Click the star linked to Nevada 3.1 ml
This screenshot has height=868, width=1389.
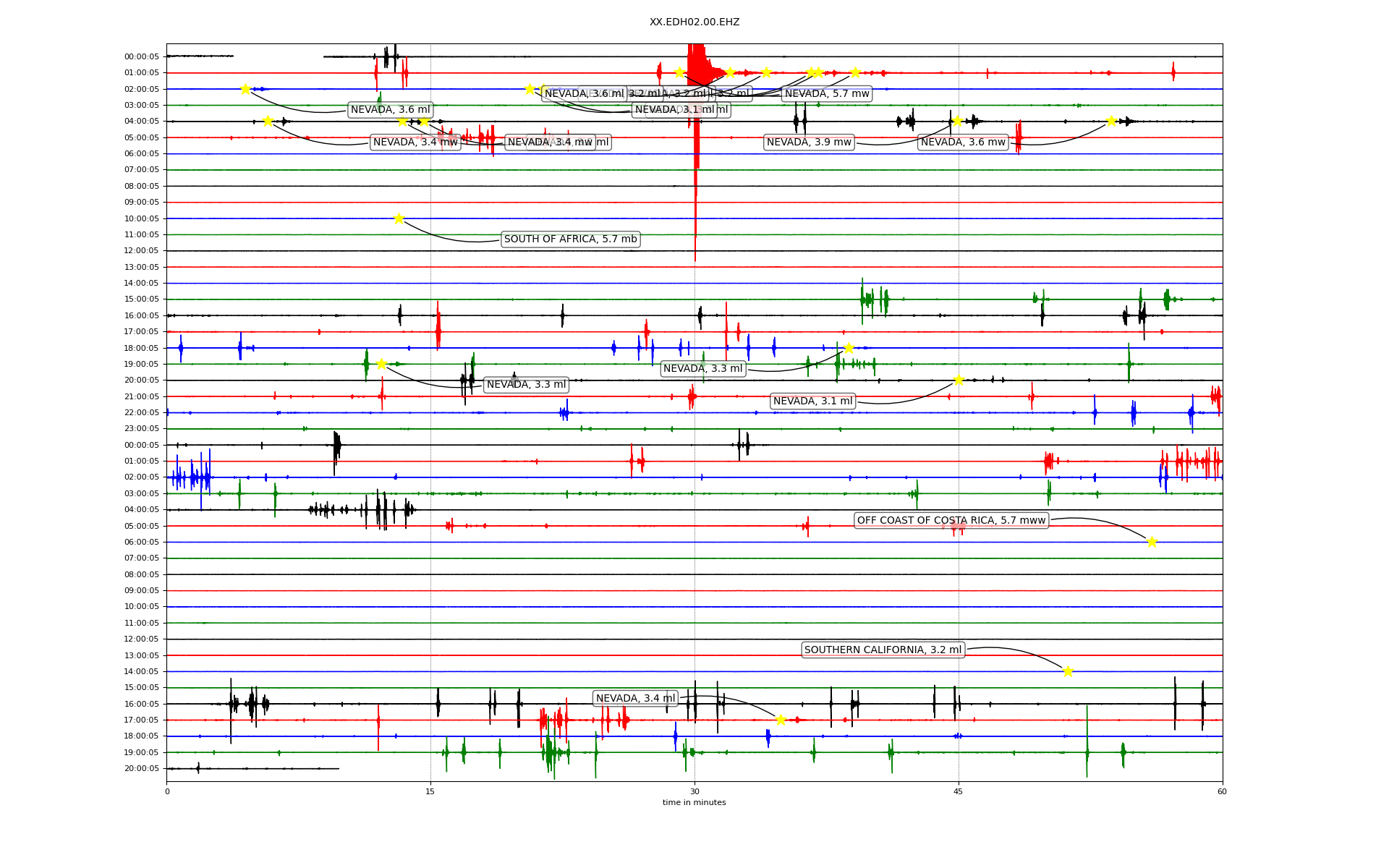click(959, 380)
